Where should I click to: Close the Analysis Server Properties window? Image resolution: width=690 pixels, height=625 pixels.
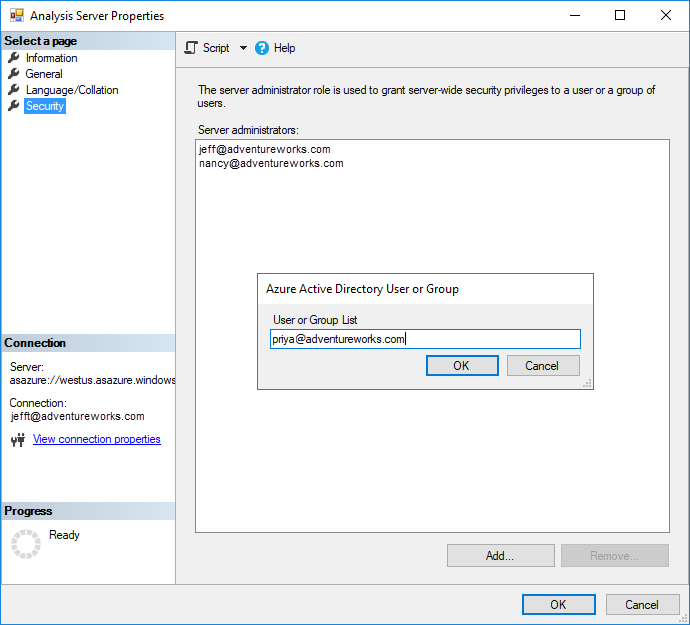[x=666, y=15]
